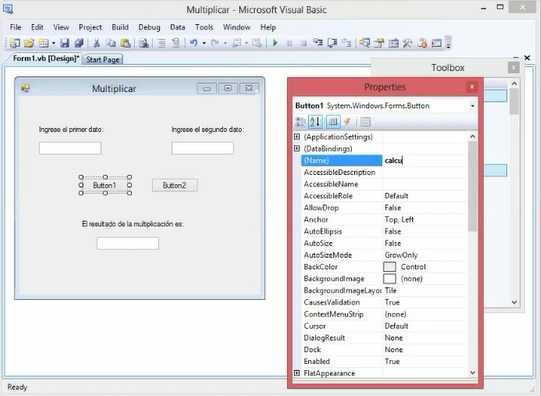Open the Object Browser toolbar icon
The image size is (541, 396).
point(393,43)
